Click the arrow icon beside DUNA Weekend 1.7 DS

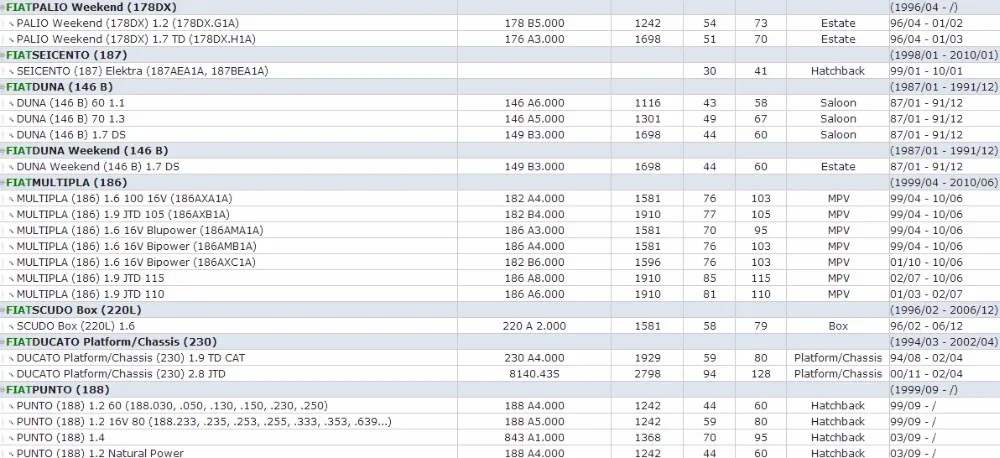[x=11, y=167]
